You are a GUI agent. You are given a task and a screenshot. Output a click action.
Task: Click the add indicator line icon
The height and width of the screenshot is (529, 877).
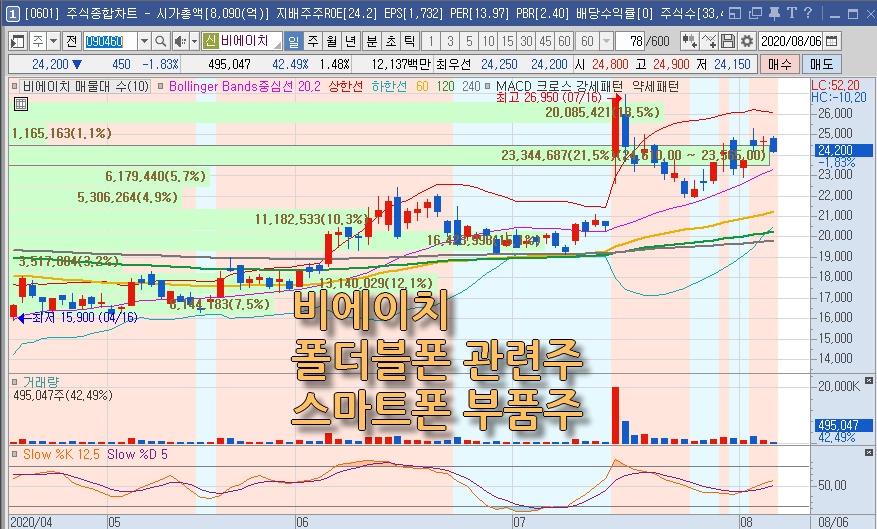(709, 41)
